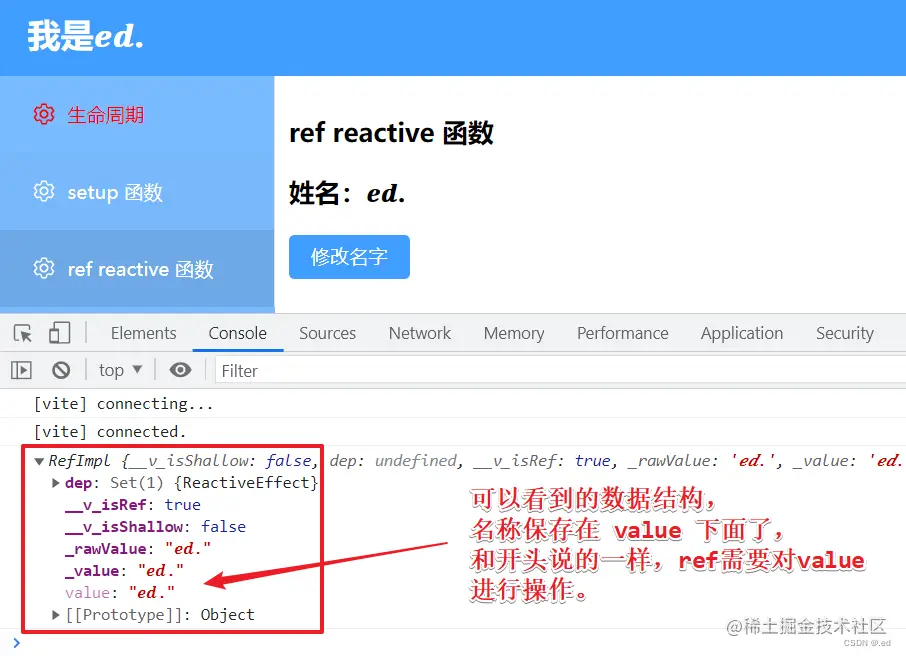Click the gear icon beside setup 函数
This screenshot has height=656, width=906.
(44, 191)
